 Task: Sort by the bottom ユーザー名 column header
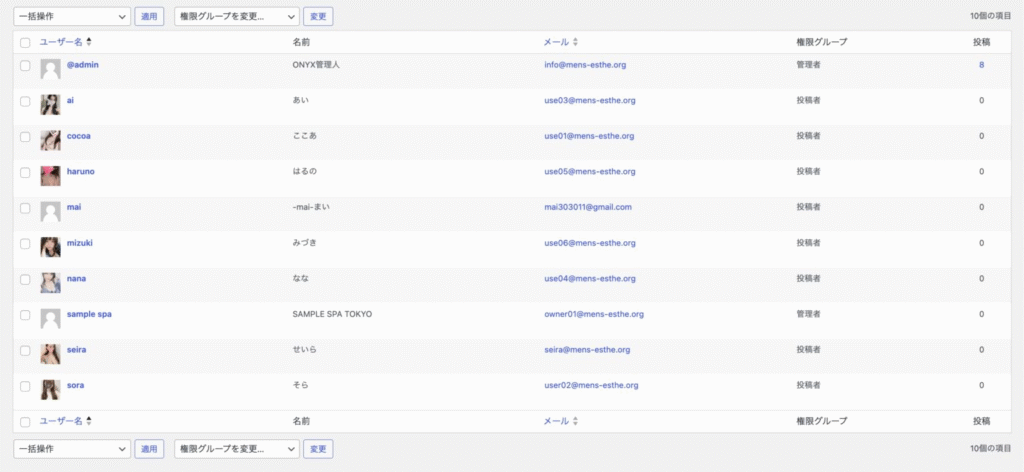click(x=61, y=422)
